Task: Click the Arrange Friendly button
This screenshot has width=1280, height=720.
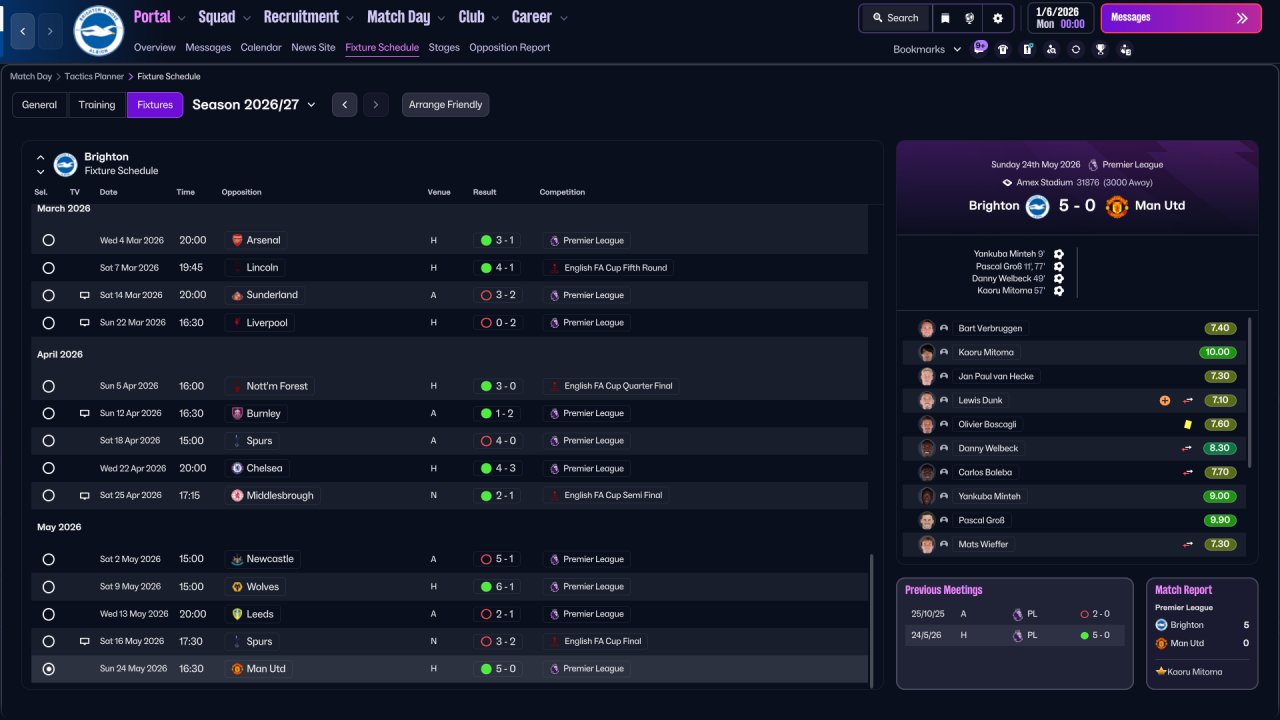Action: point(446,105)
